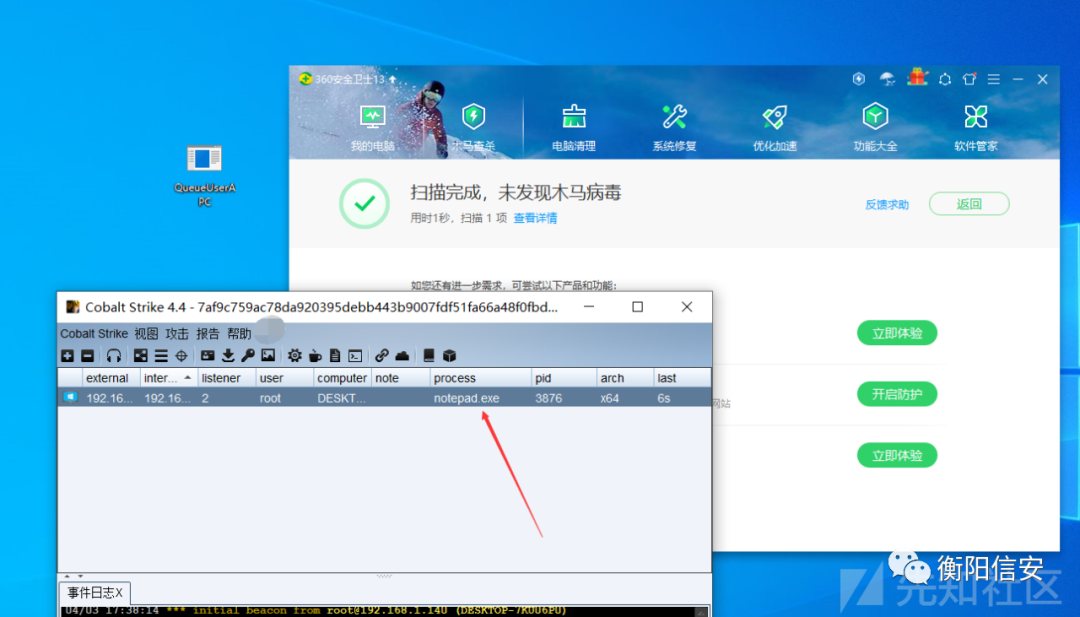Open 电脑清理 cleanup in 360
Viewport: 1080px width, 617px height.
click(574, 128)
